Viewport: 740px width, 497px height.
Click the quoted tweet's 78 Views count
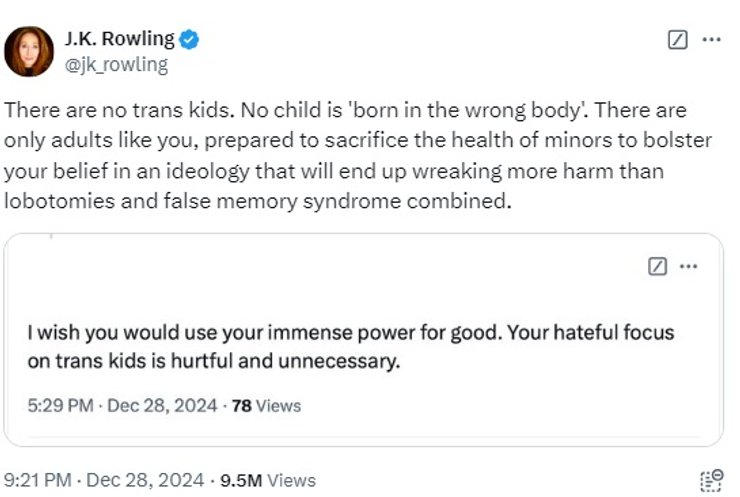(266, 406)
